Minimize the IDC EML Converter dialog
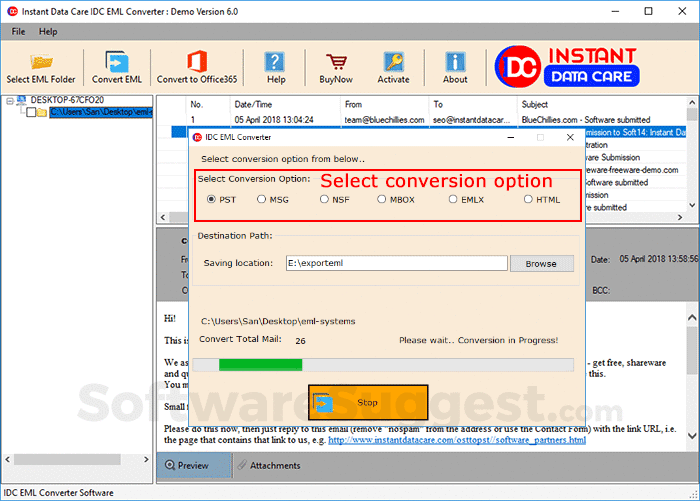This screenshot has height=501, width=700. (x=511, y=138)
